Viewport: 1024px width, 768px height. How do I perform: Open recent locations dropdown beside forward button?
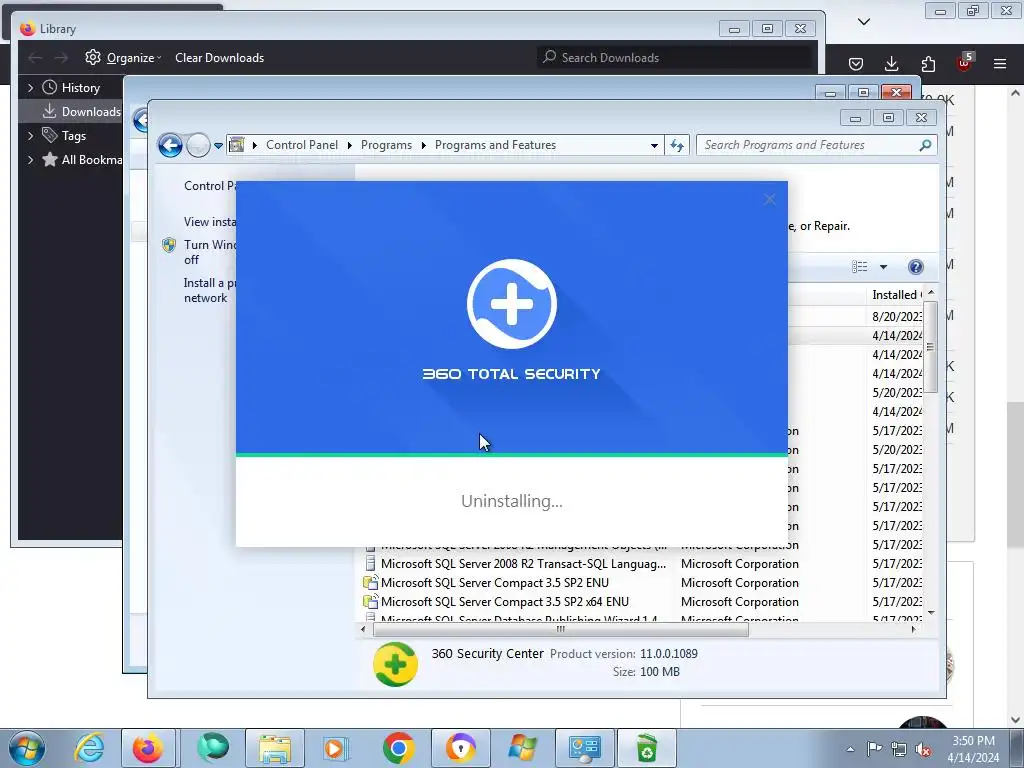[x=218, y=146]
